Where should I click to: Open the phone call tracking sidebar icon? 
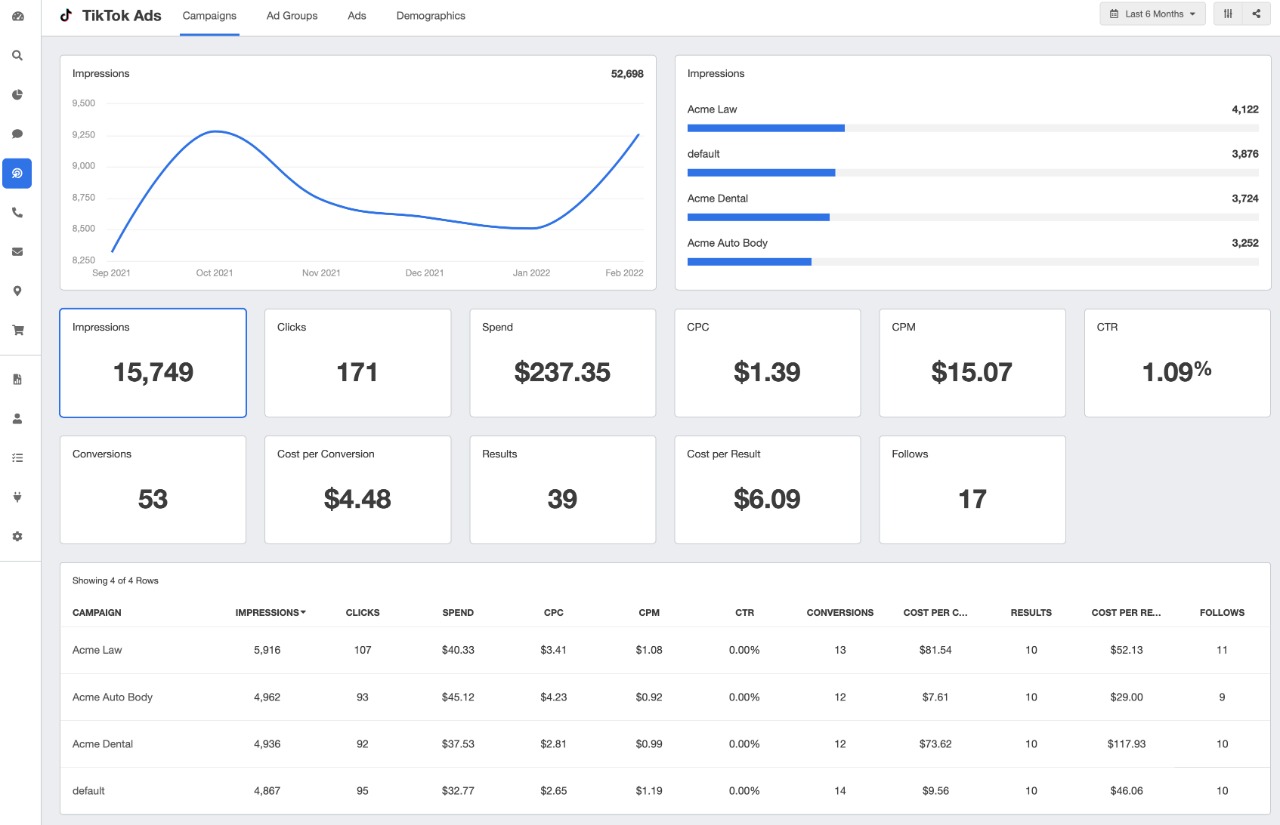(17, 213)
